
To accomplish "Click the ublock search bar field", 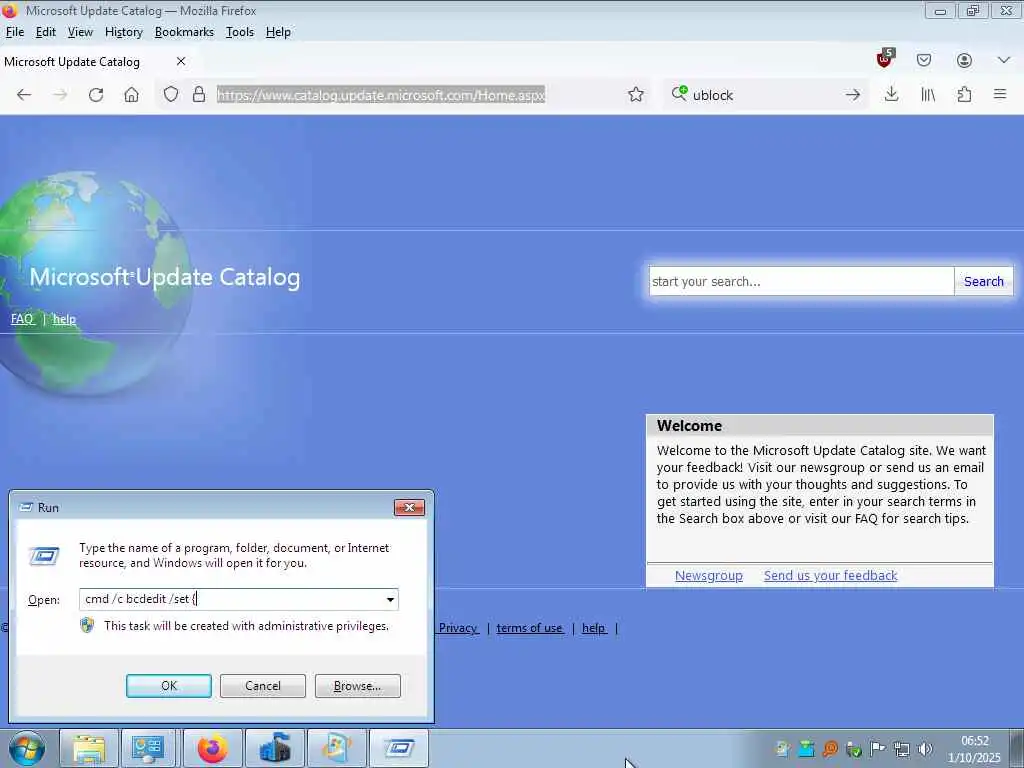I will [x=764, y=95].
